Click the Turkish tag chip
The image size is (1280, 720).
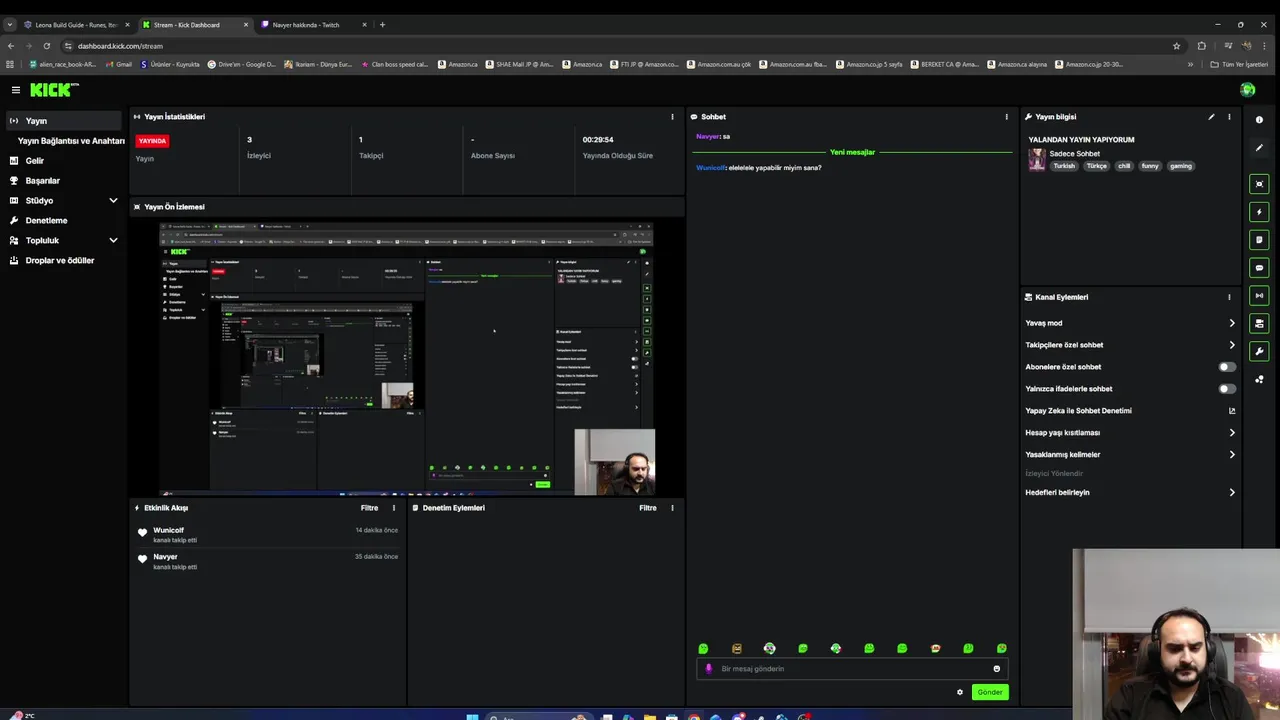[x=1064, y=166]
